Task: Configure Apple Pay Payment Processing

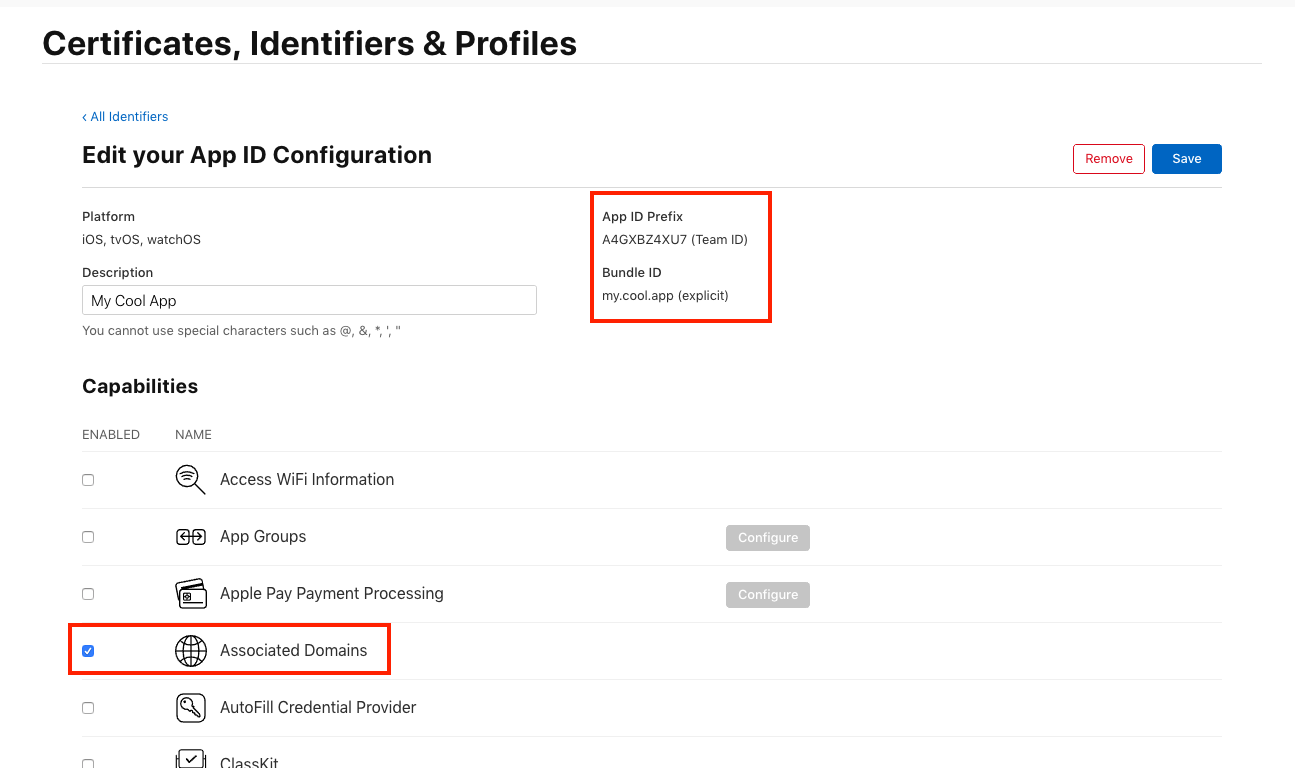Action: point(767,594)
